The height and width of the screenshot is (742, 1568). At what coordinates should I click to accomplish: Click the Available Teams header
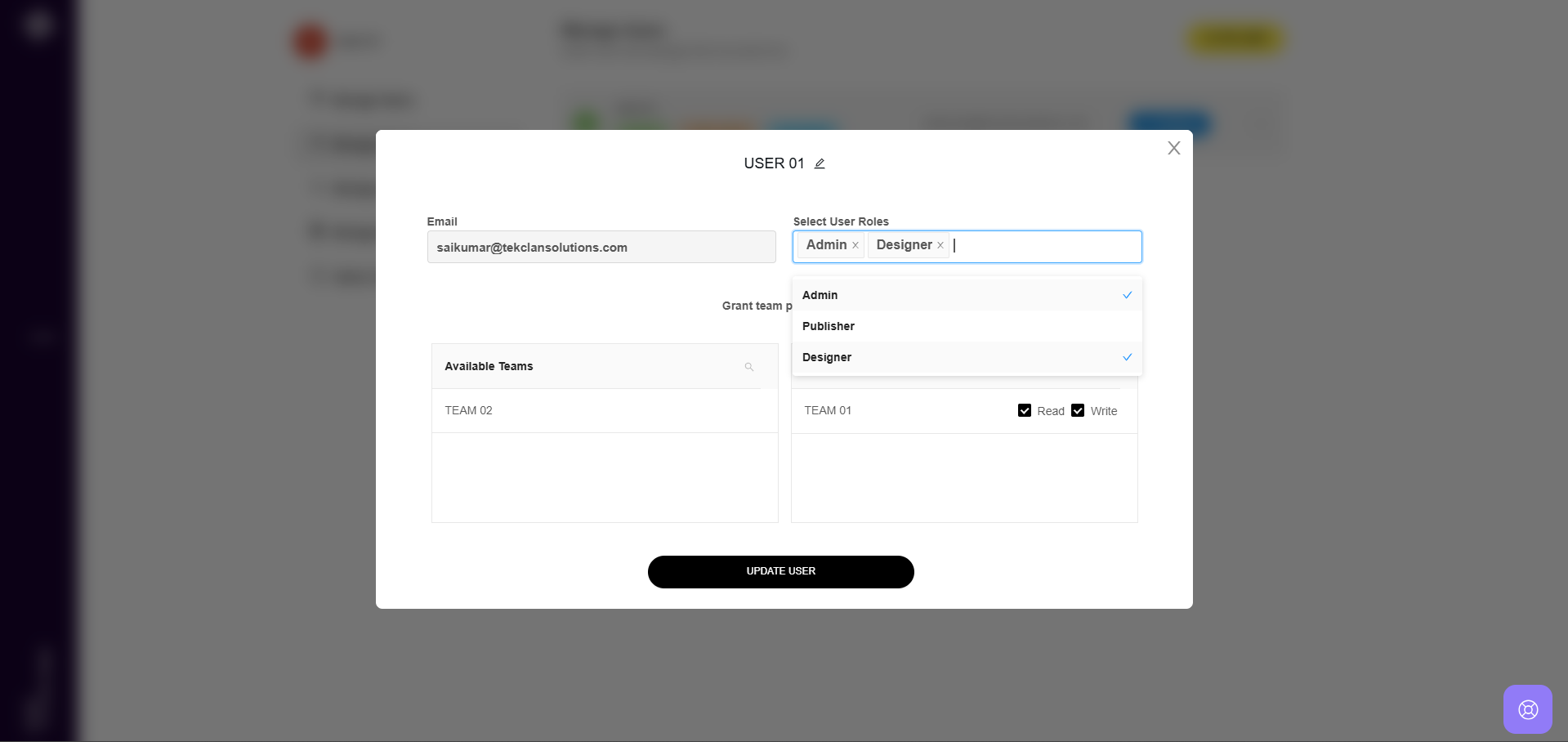pyautogui.click(x=489, y=366)
